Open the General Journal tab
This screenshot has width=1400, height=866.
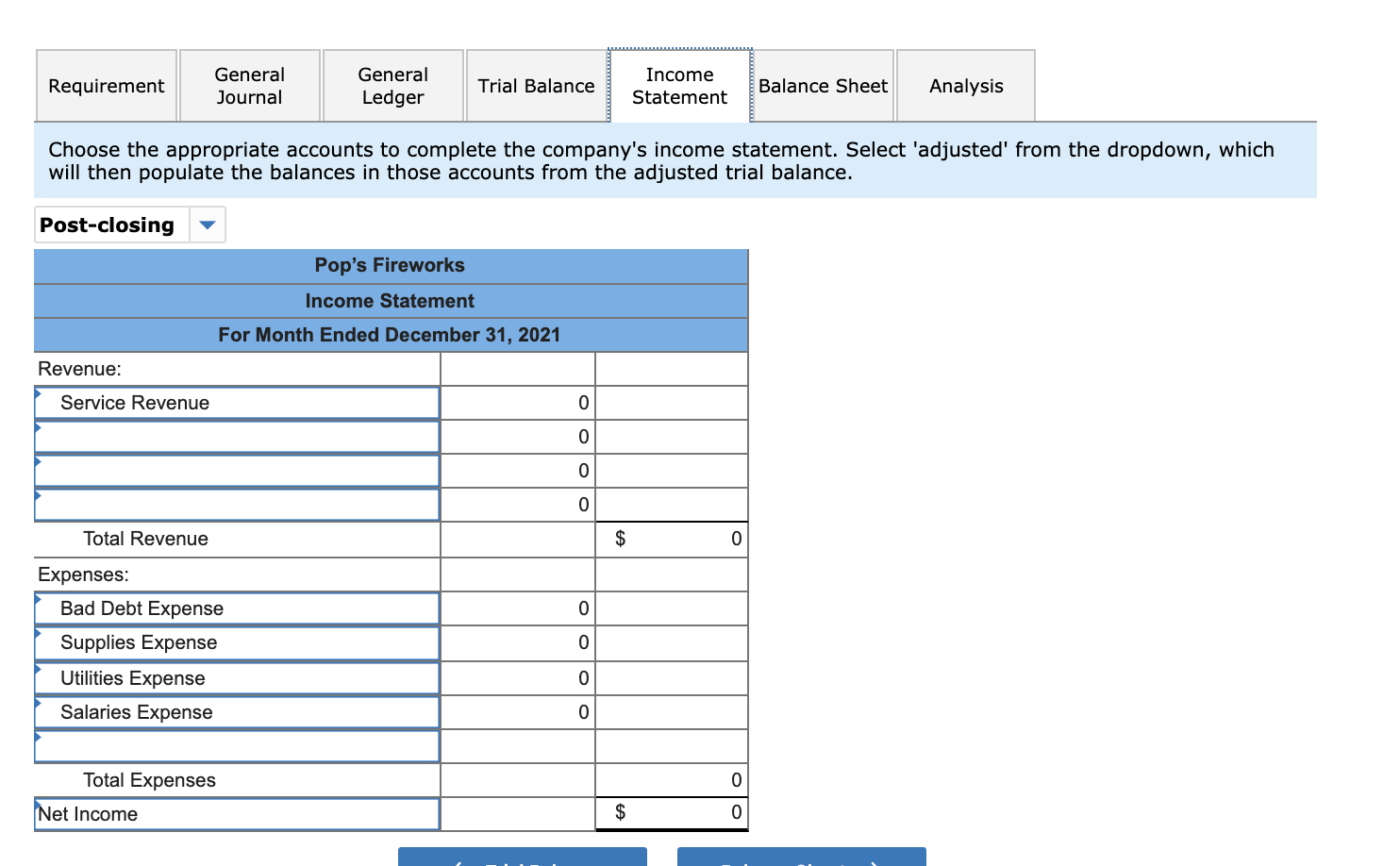pyautogui.click(x=249, y=85)
